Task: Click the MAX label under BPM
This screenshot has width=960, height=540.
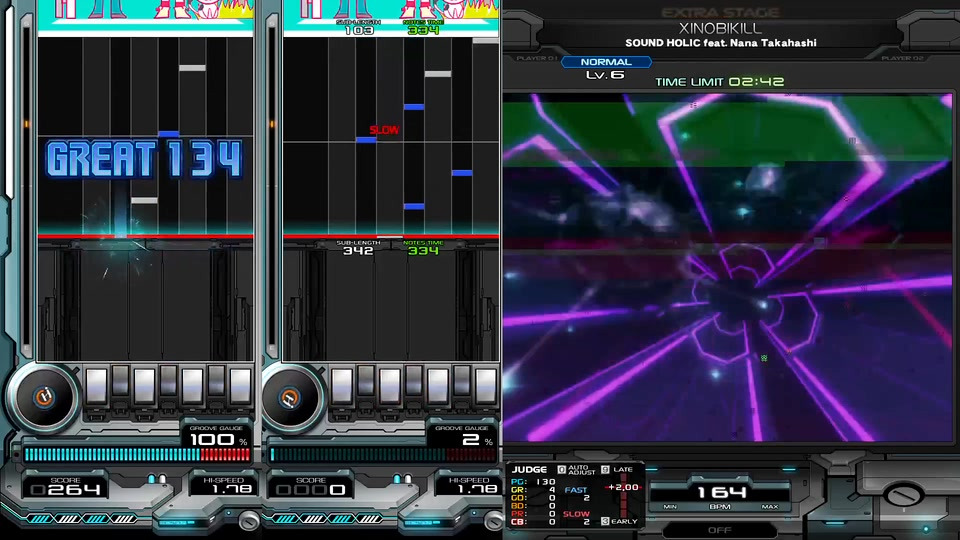Action: pos(770,507)
